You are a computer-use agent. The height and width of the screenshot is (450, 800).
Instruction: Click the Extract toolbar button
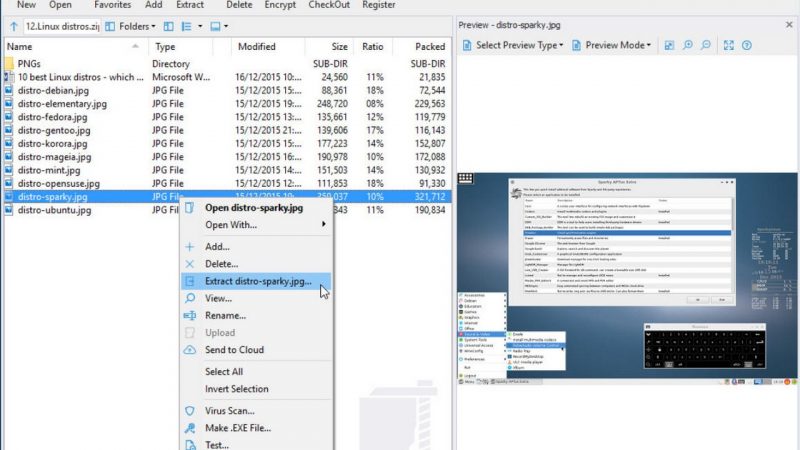[x=190, y=5]
